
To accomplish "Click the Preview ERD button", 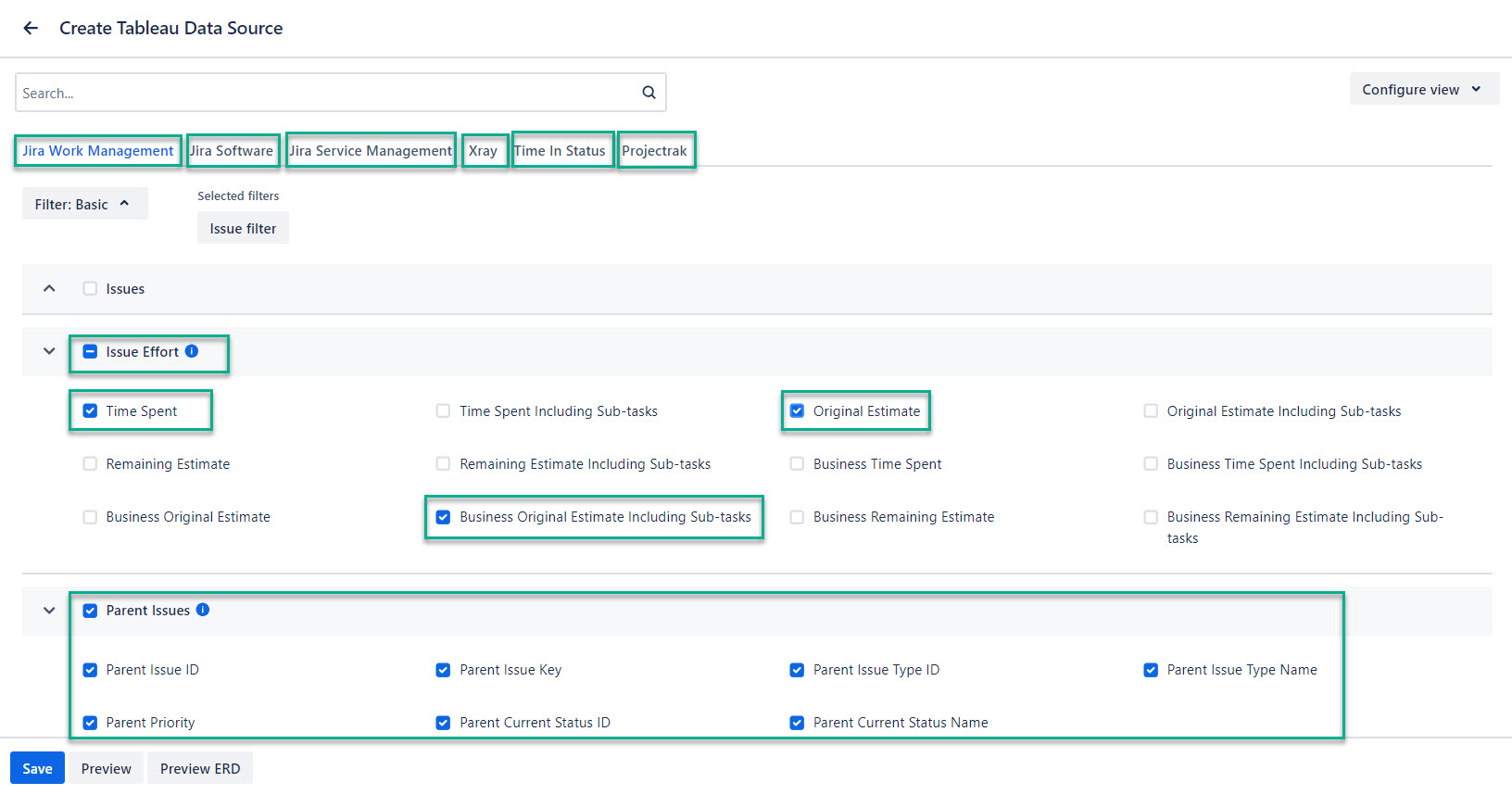I will (200, 769).
